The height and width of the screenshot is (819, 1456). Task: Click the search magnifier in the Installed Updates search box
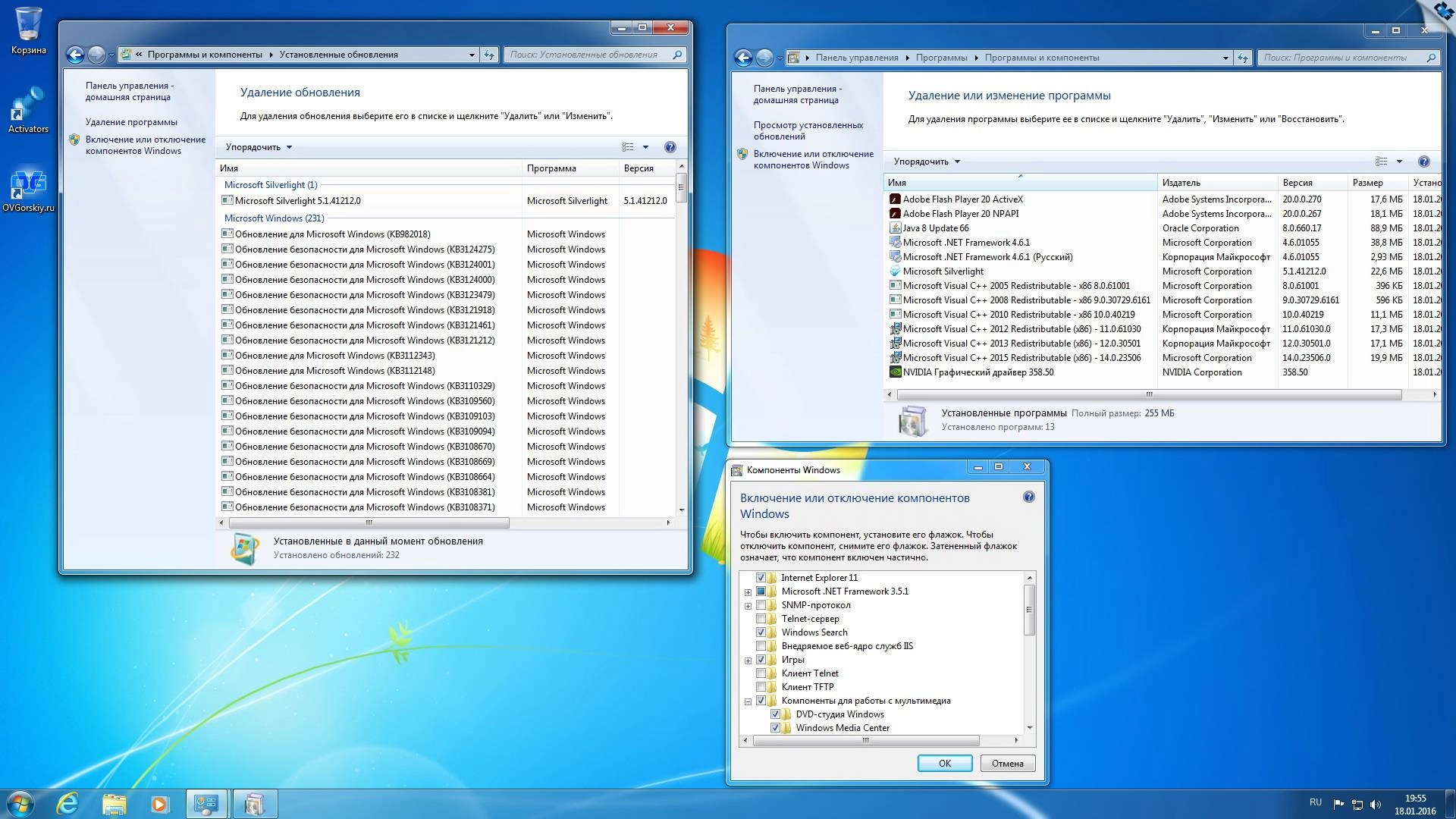(677, 55)
